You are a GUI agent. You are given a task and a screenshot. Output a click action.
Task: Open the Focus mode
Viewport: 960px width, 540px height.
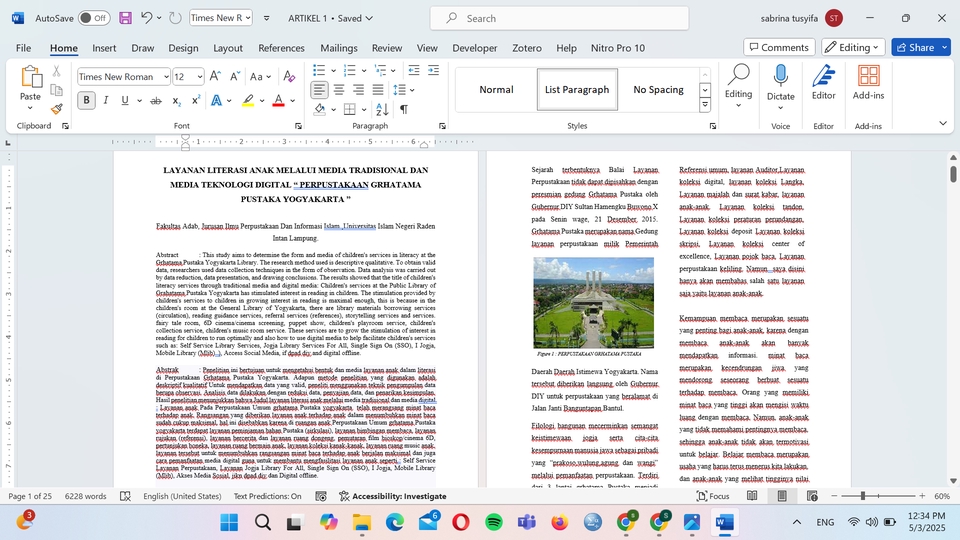pyautogui.click(x=713, y=496)
